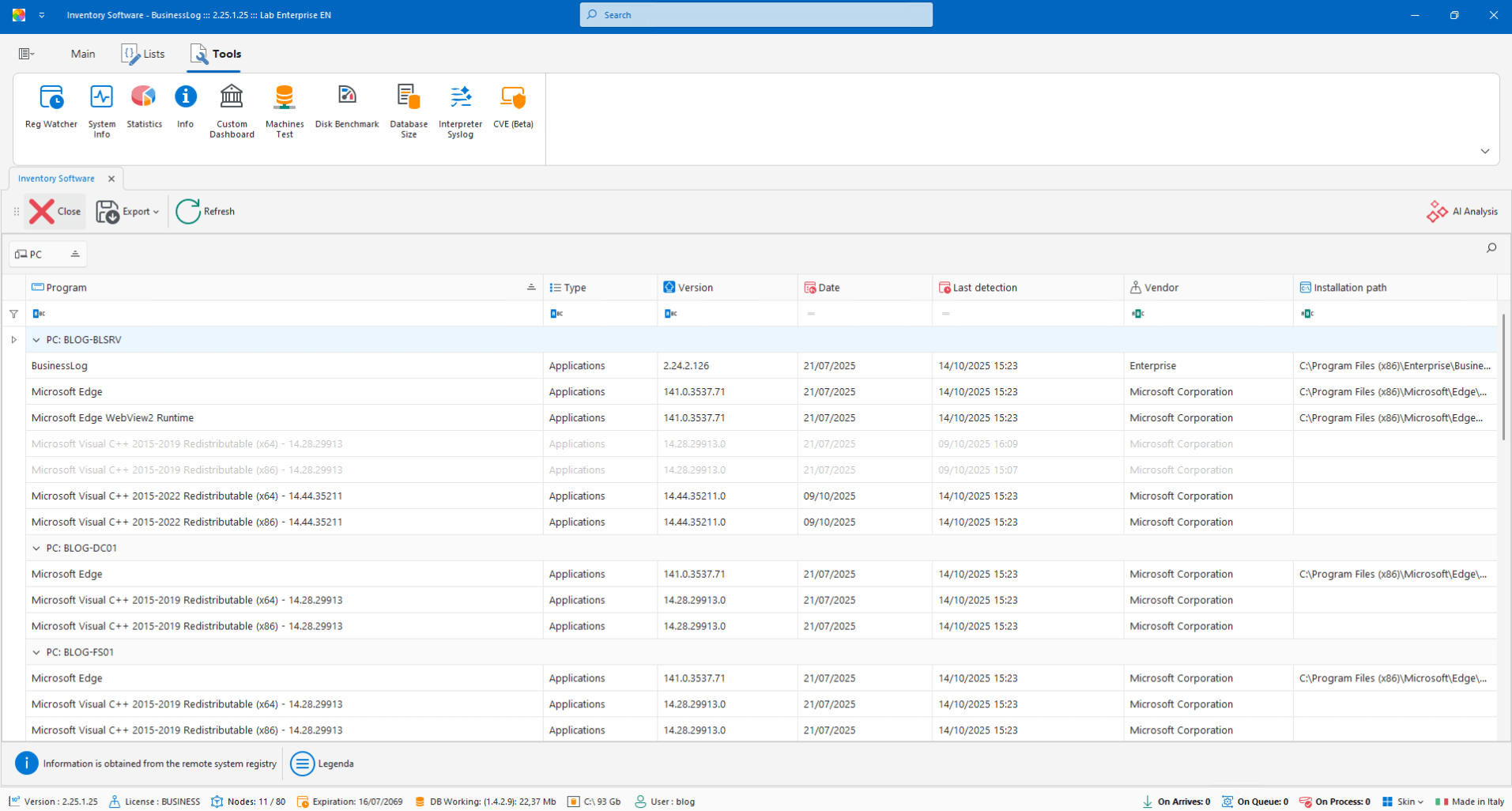Open the Legenda panel
1512x811 pixels.
click(x=322, y=764)
